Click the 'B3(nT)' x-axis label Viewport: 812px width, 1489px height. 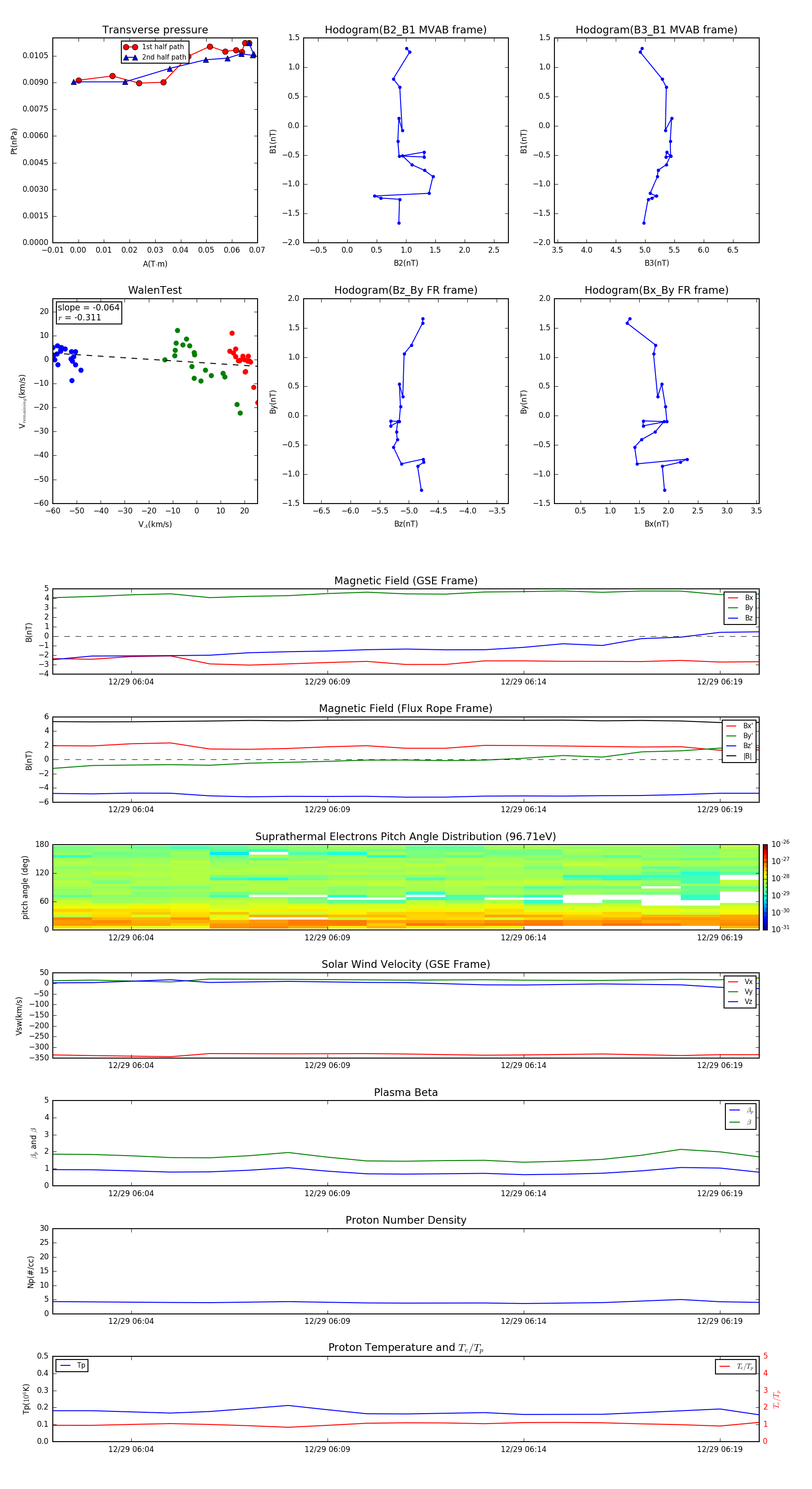[656, 263]
